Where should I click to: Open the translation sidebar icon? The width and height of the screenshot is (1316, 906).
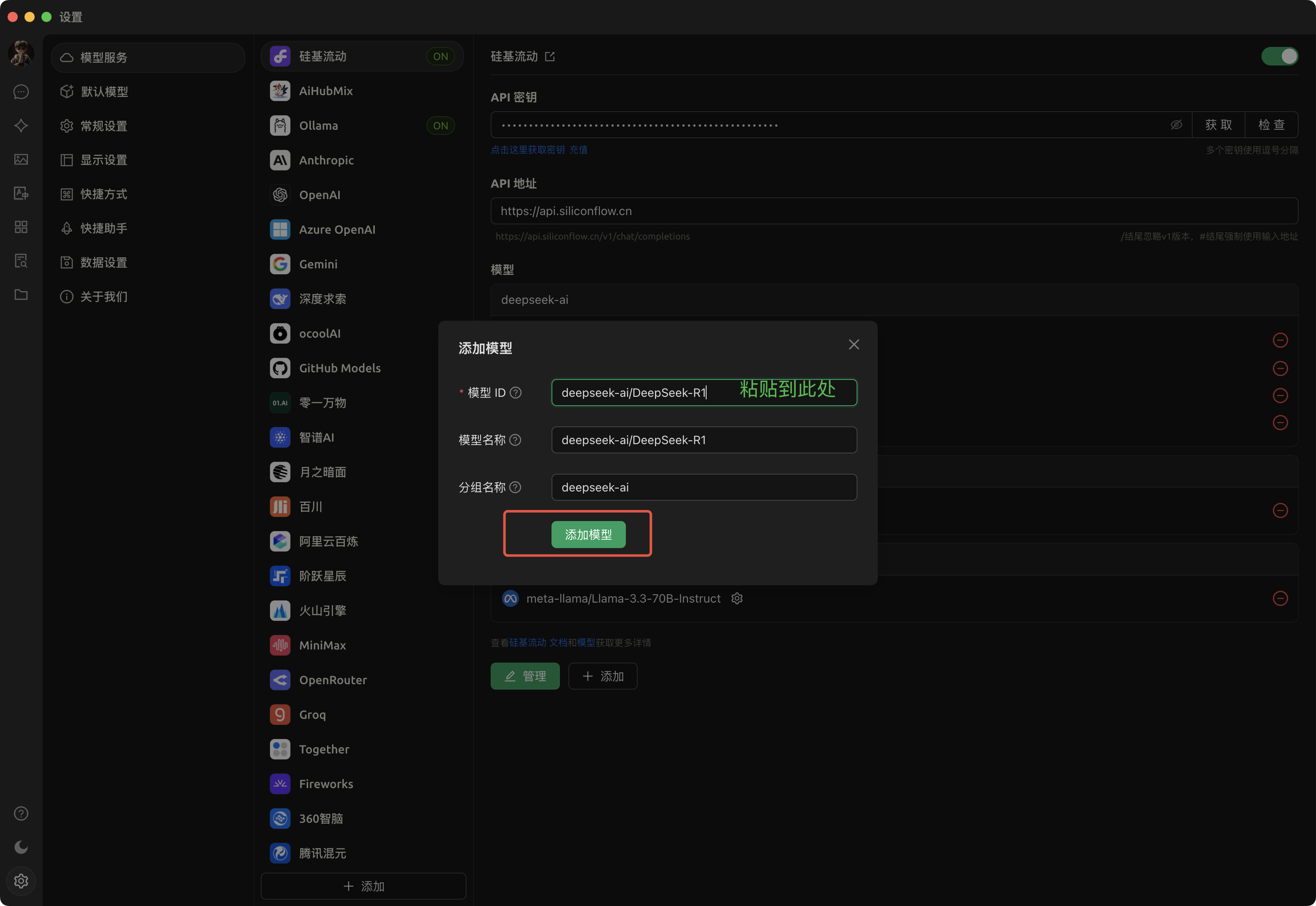click(21, 194)
